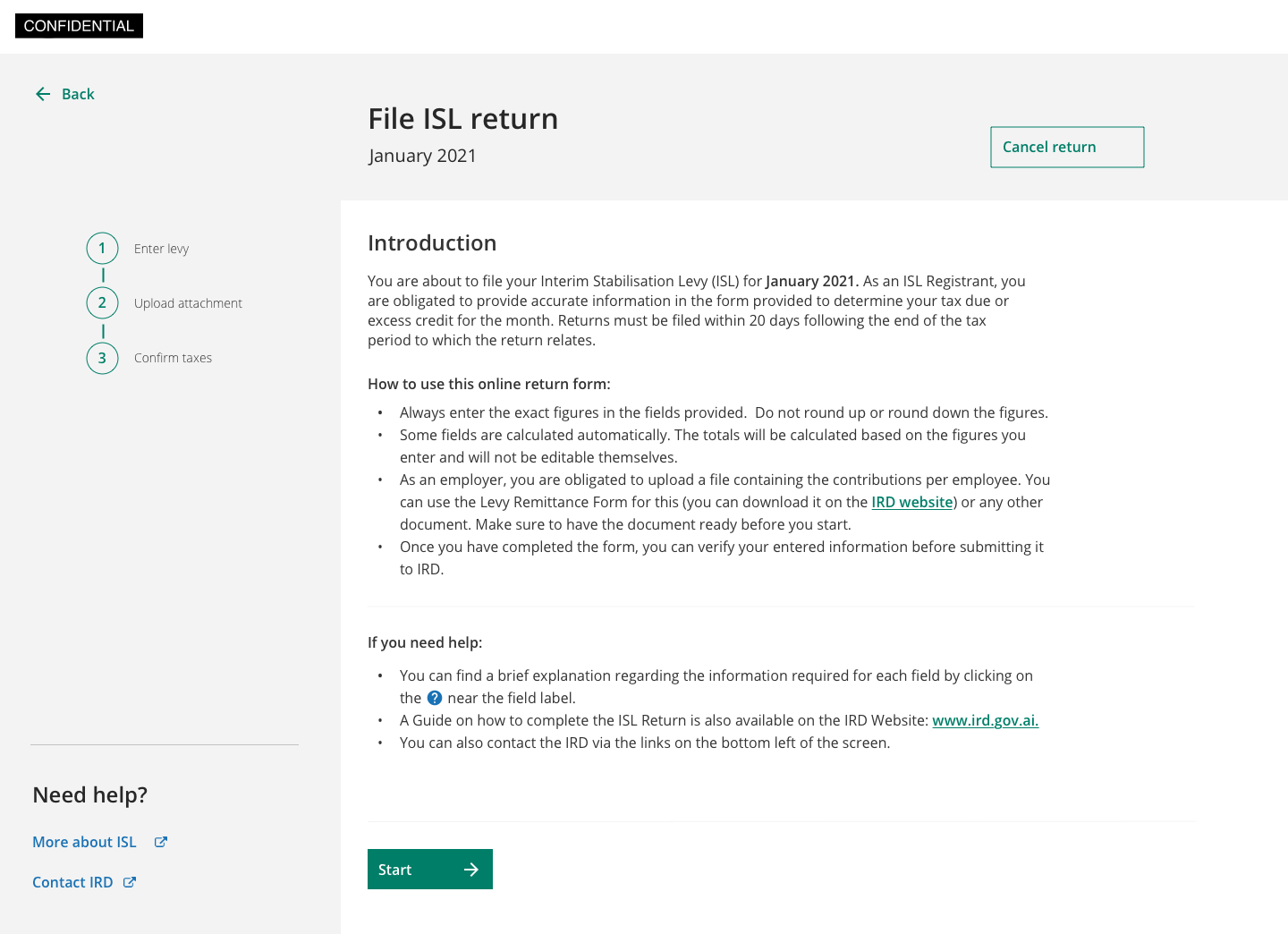The image size is (1288, 934).
Task: Select the step 1 circle indicator
Action: (x=102, y=249)
